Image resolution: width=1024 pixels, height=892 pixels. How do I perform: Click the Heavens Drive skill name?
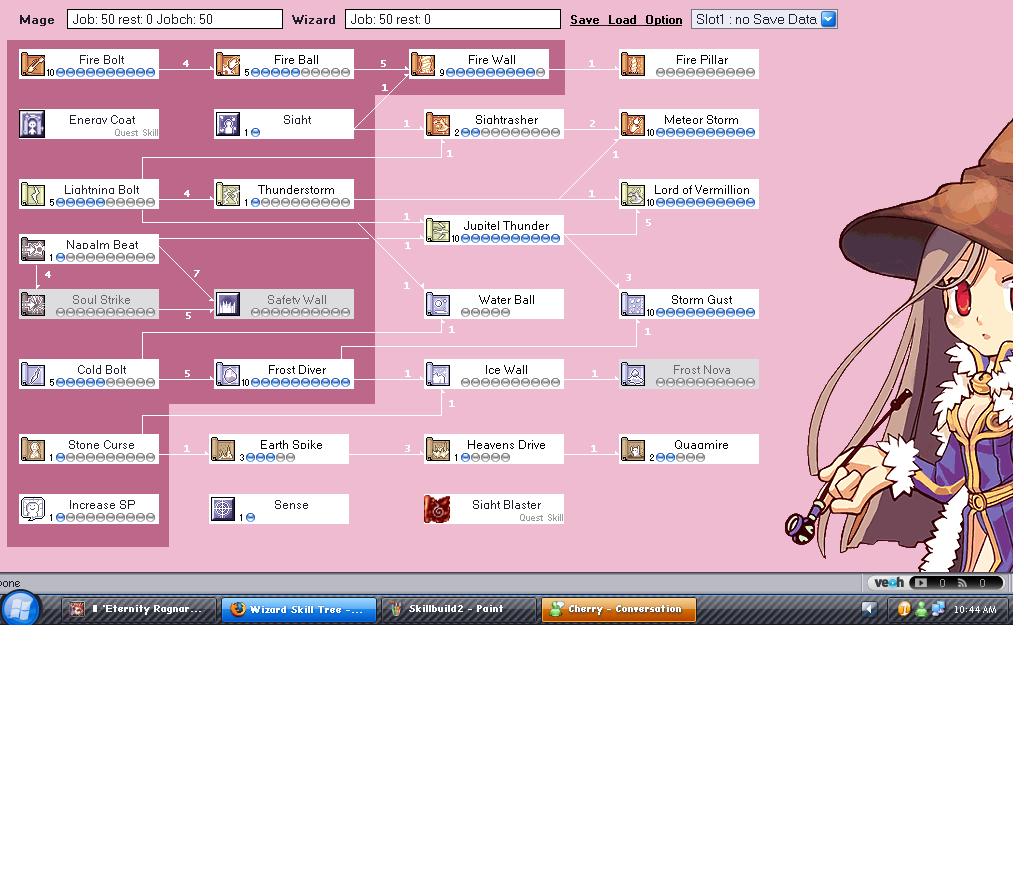(x=506, y=445)
